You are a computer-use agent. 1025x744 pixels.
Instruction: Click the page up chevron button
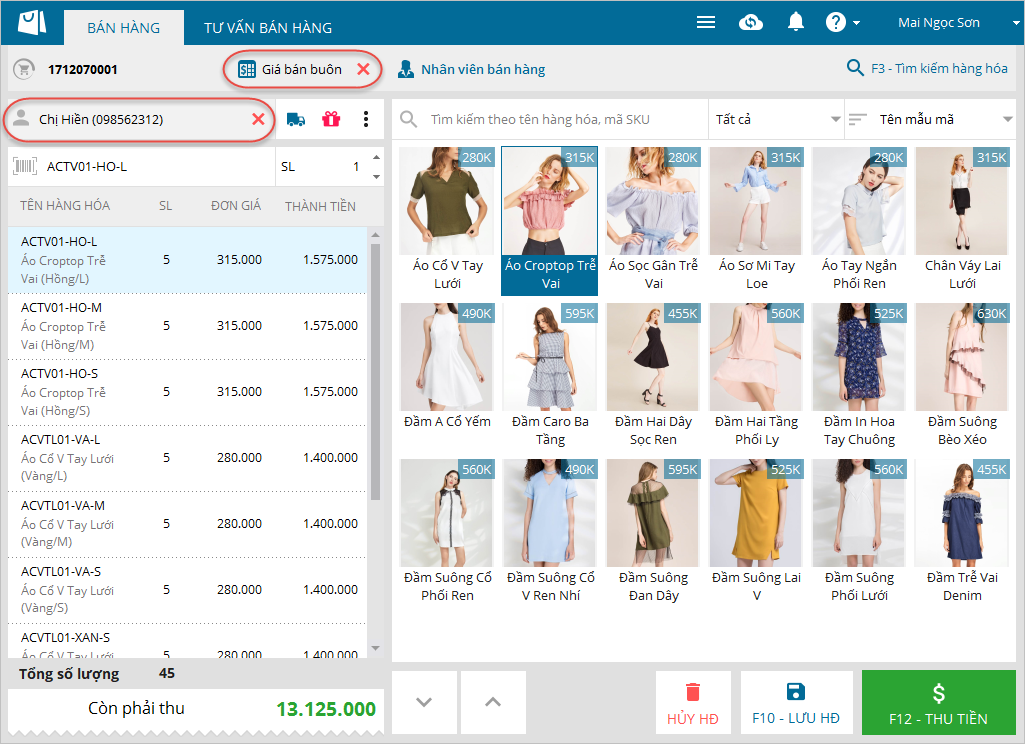[x=493, y=702]
